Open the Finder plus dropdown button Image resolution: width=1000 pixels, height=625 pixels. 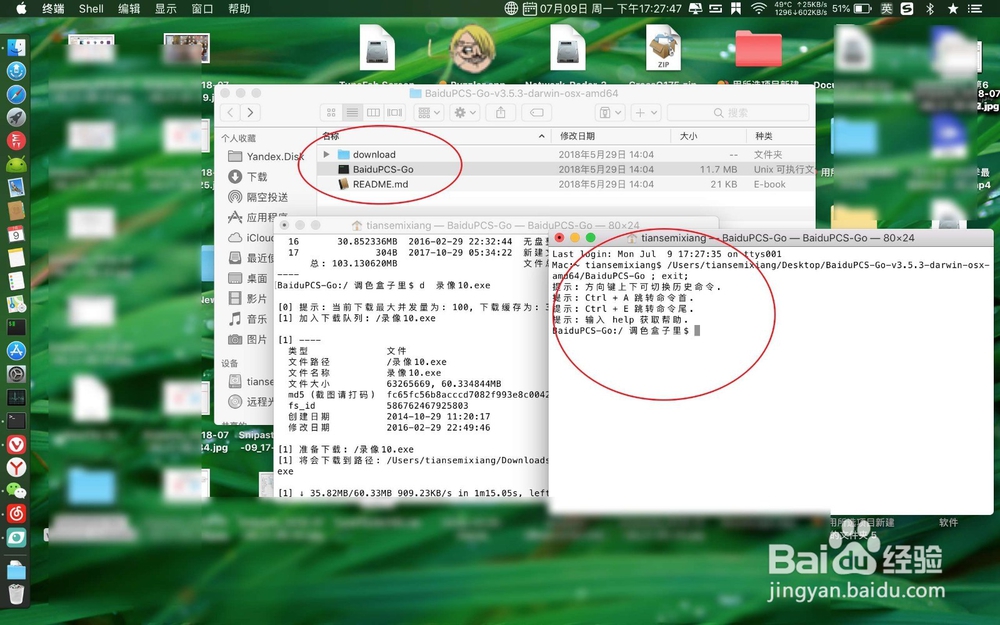click(x=645, y=112)
